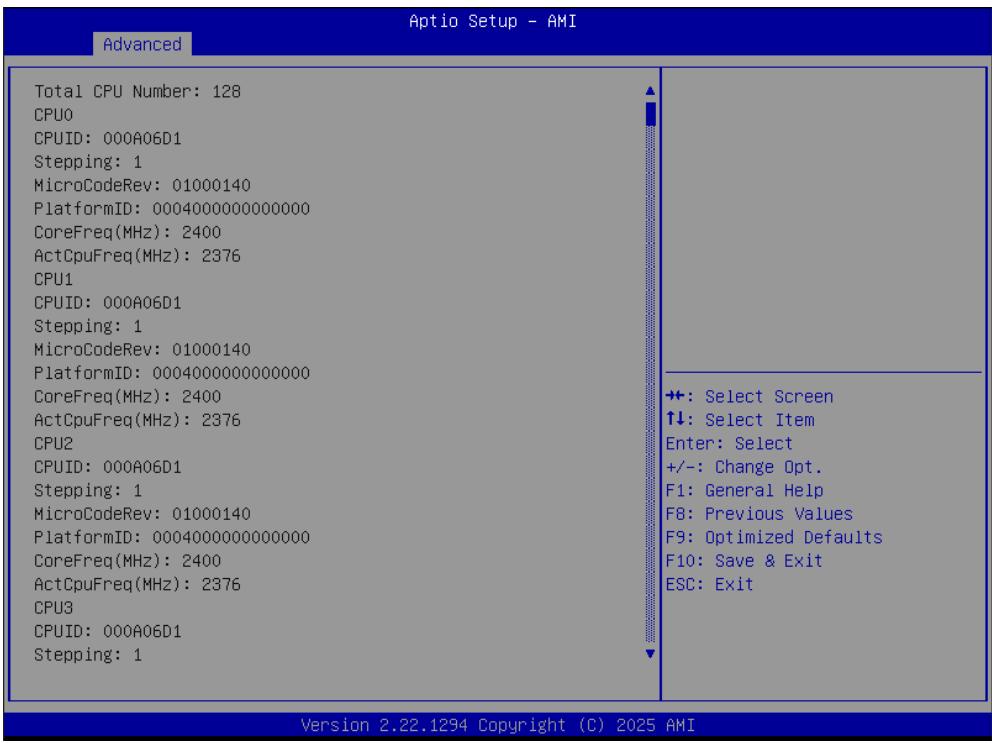992x743 pixels.
Task: Click the left-right arrows Select Screen icon
Action: point(675,396)
